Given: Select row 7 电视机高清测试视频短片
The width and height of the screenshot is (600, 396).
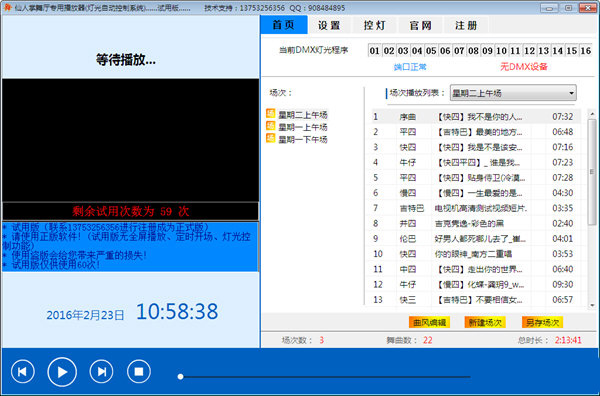Looking at the screenshot, I should pos(476,208).
